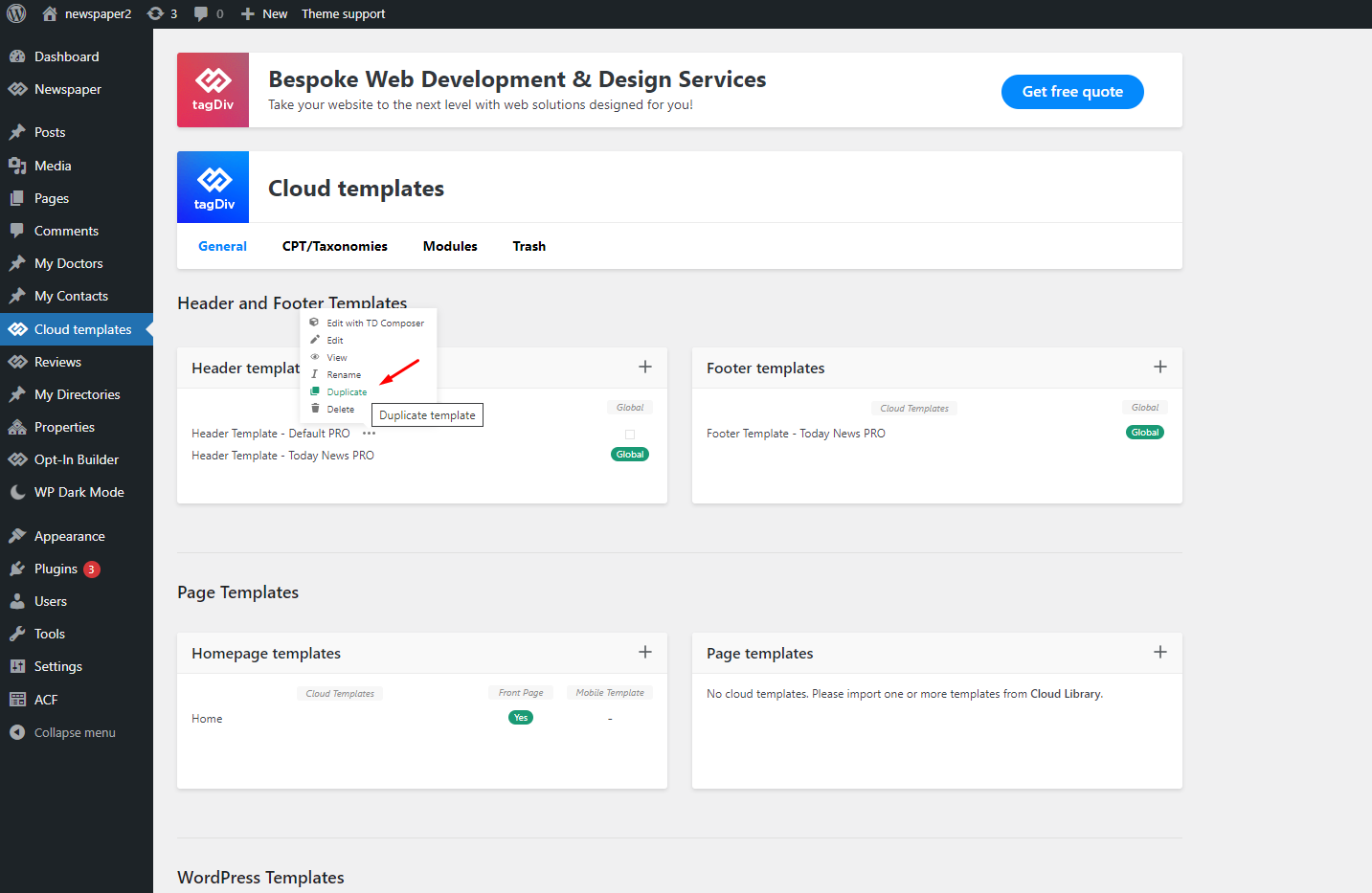Click the WP Dark Mode moon icon
Image resolution: width=1372 pixels, height=893 pixels.
click(17, 492)
